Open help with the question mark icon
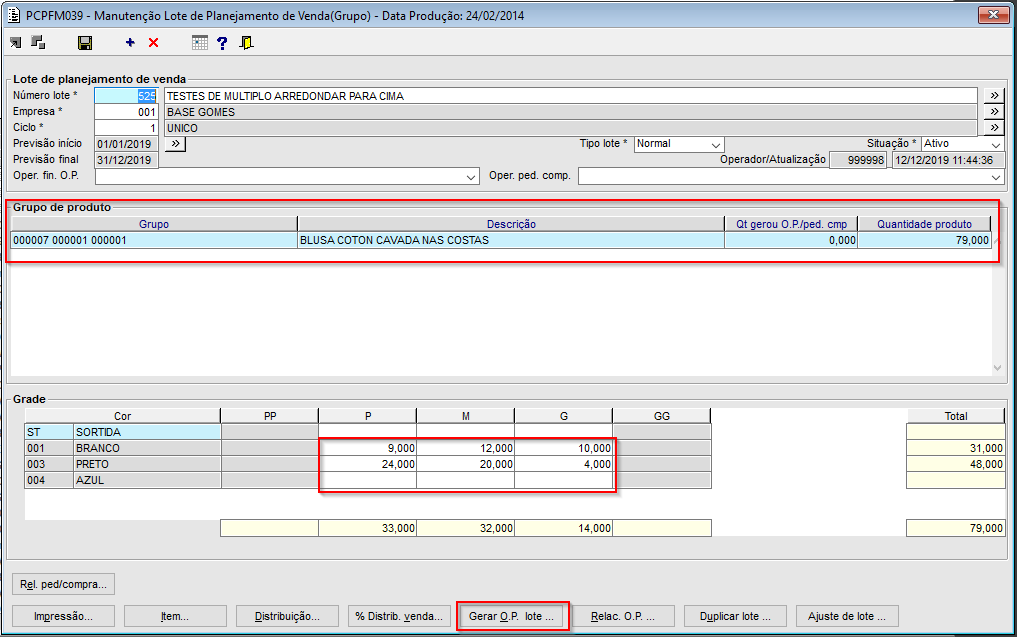This screenshot has height=637, width=1017. tap(222, 43)
